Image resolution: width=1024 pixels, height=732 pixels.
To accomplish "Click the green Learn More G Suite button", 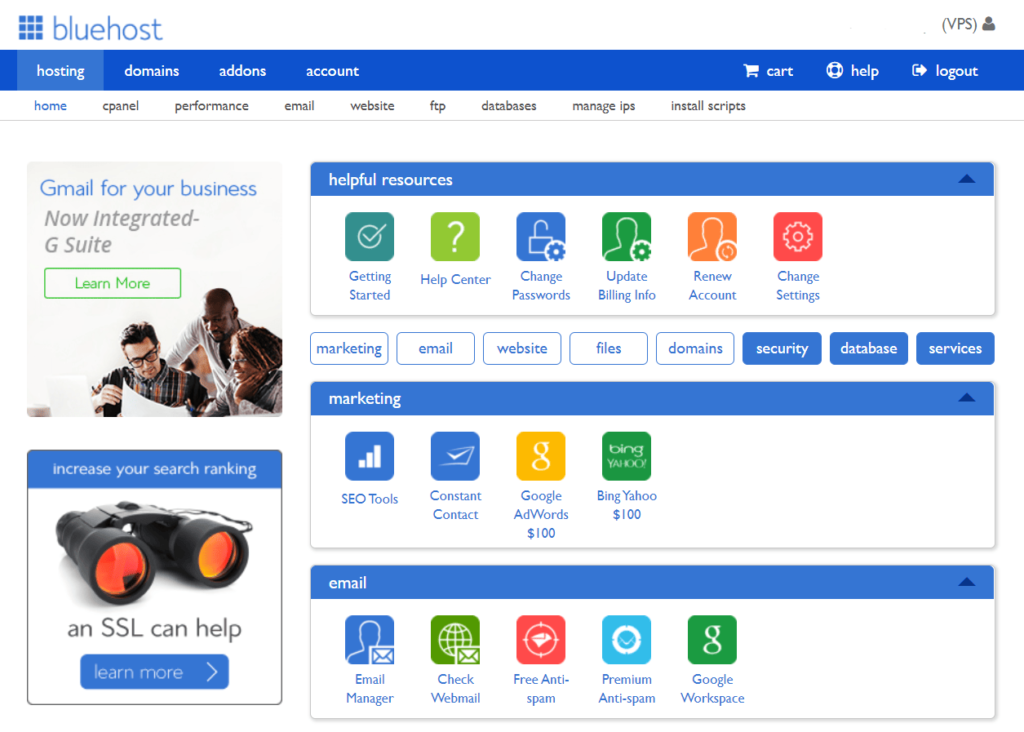I will click(112, 283).
